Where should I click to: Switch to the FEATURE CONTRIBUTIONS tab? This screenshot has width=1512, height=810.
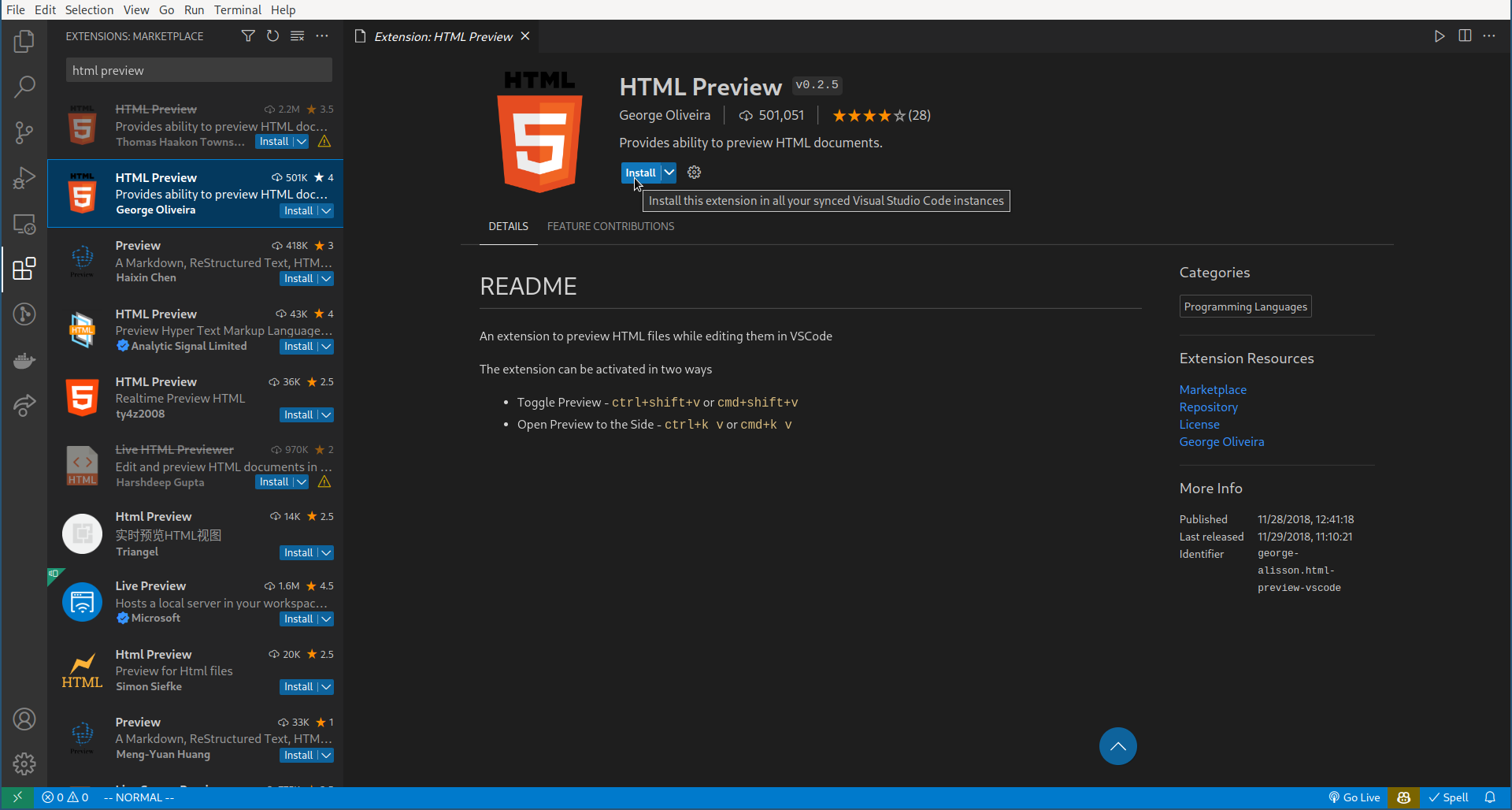click(610, 226)
